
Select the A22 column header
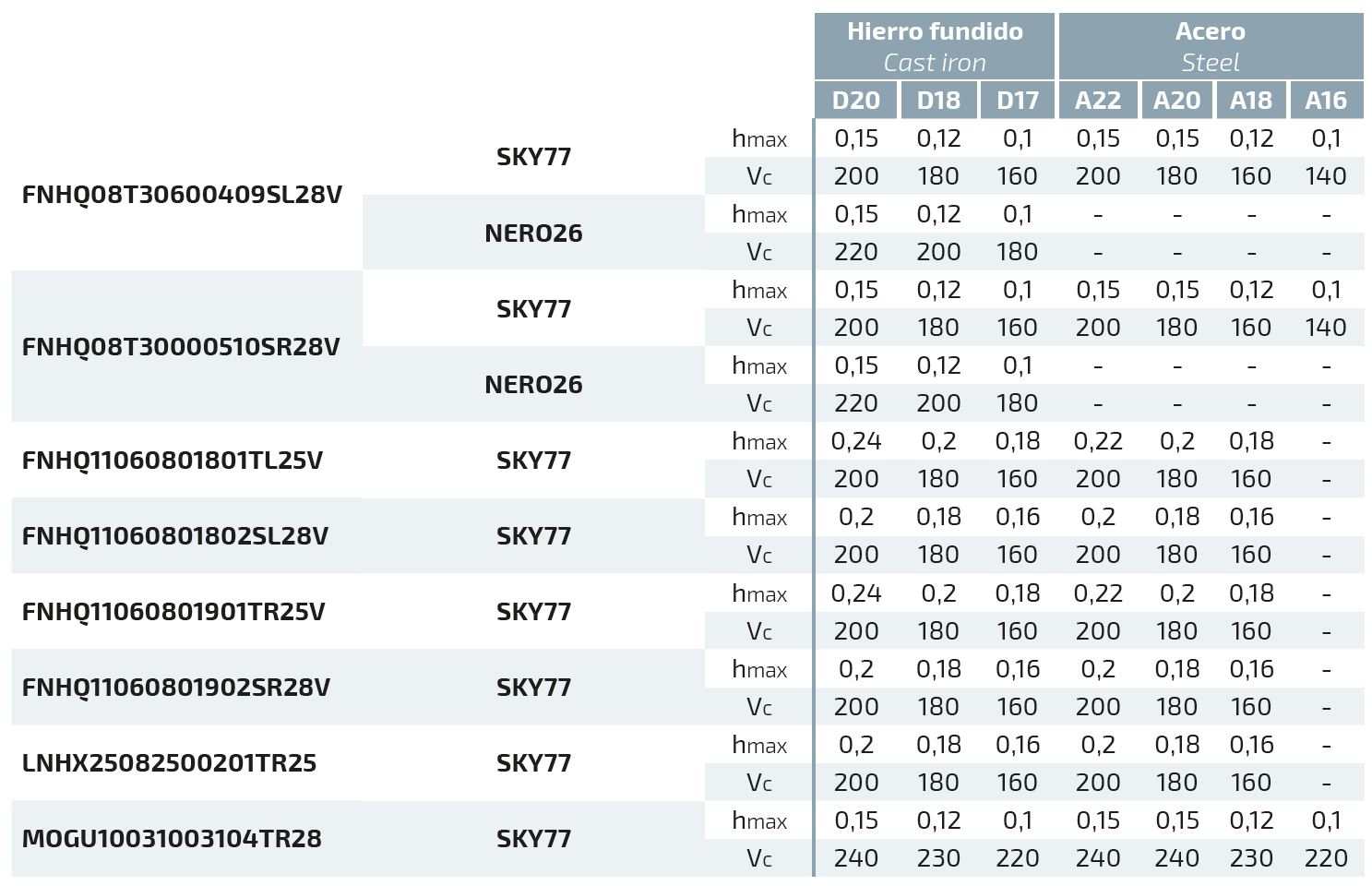1098,101
